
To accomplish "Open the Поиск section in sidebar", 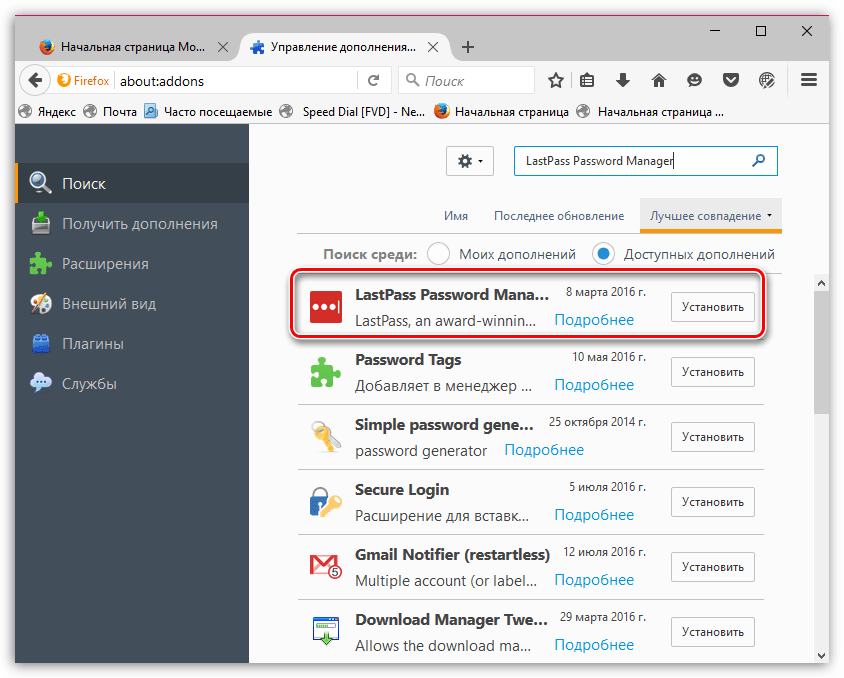I will pos(132,183).
